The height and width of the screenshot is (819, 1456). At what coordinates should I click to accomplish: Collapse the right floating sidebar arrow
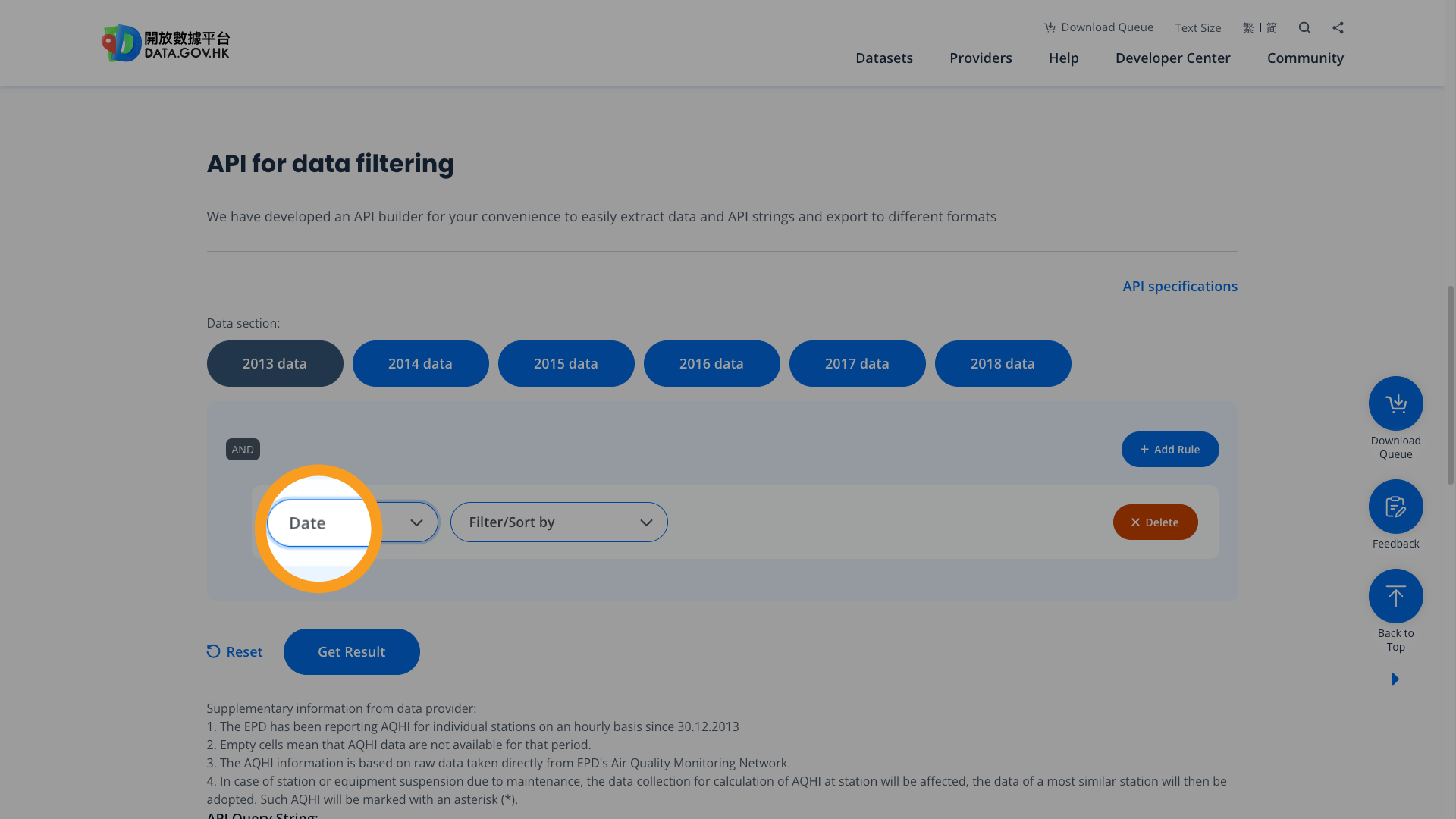click(x=1395, y=679)
